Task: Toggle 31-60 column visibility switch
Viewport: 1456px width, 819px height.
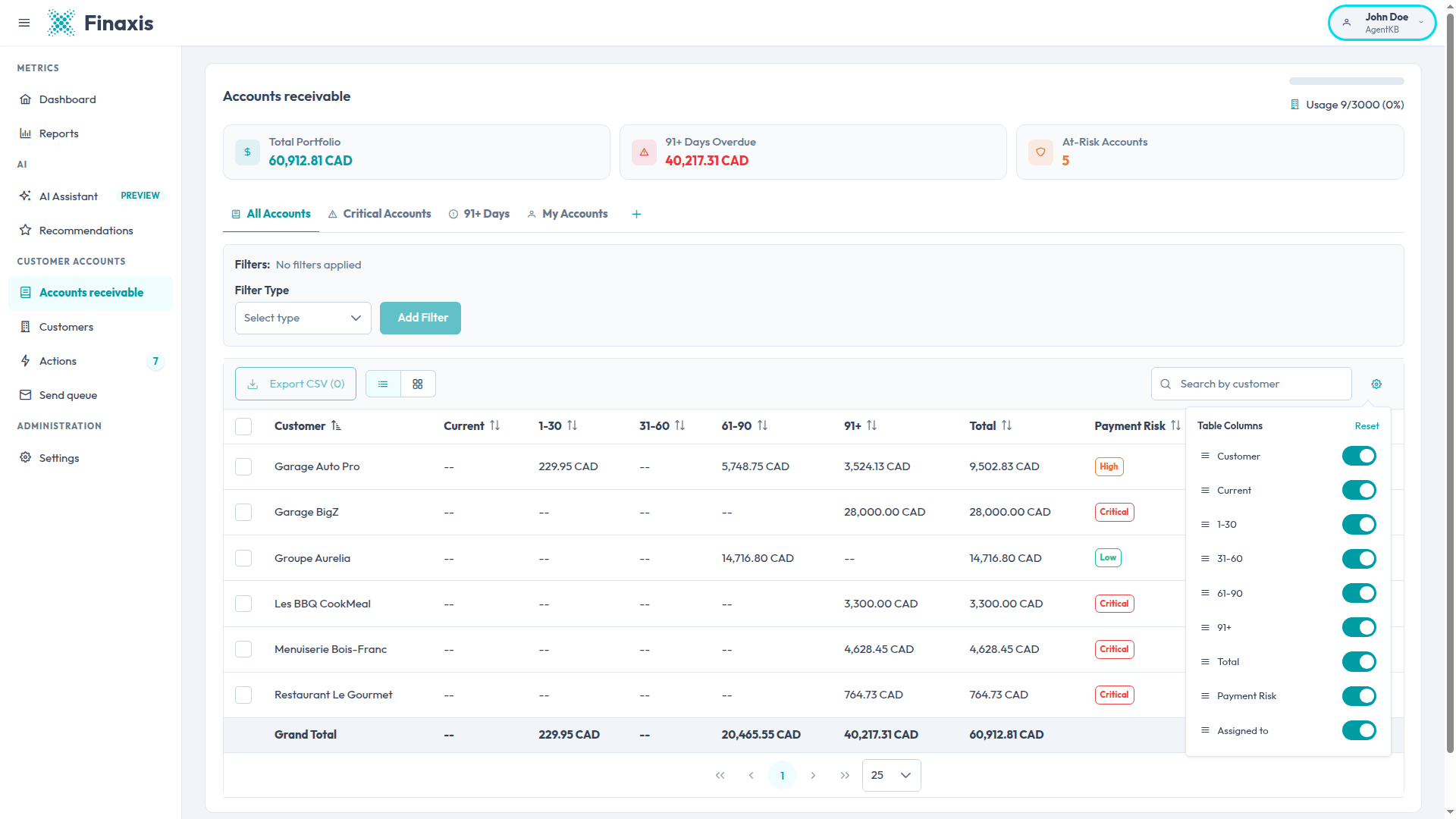Action: point(1359,559)
